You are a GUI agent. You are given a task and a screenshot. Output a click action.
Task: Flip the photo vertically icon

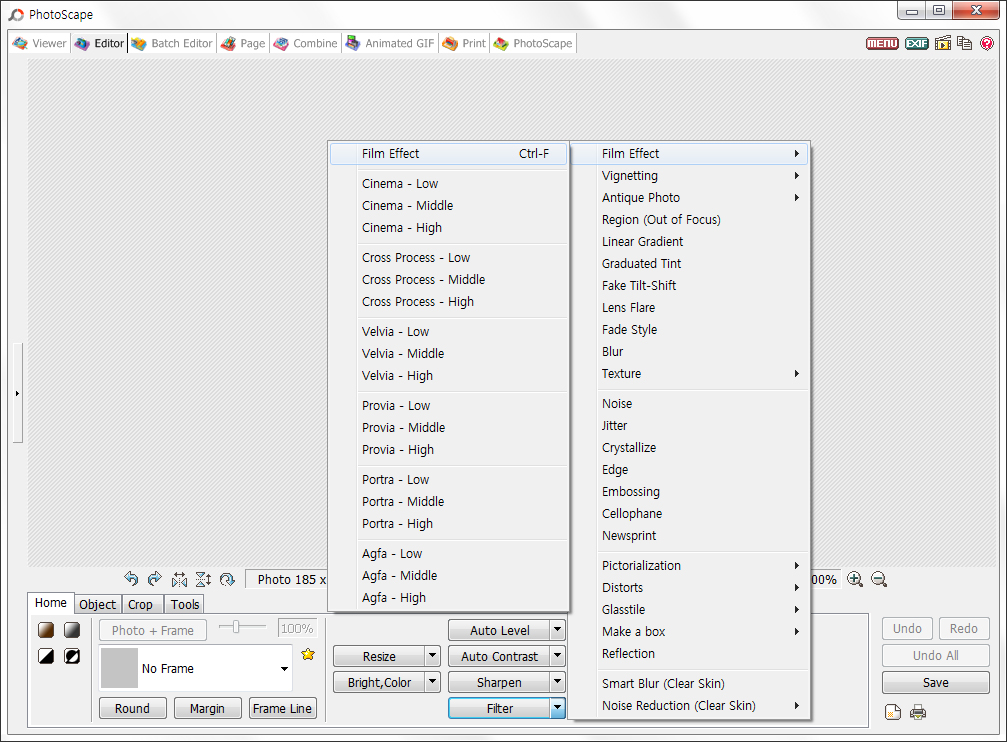pos(203,579)
